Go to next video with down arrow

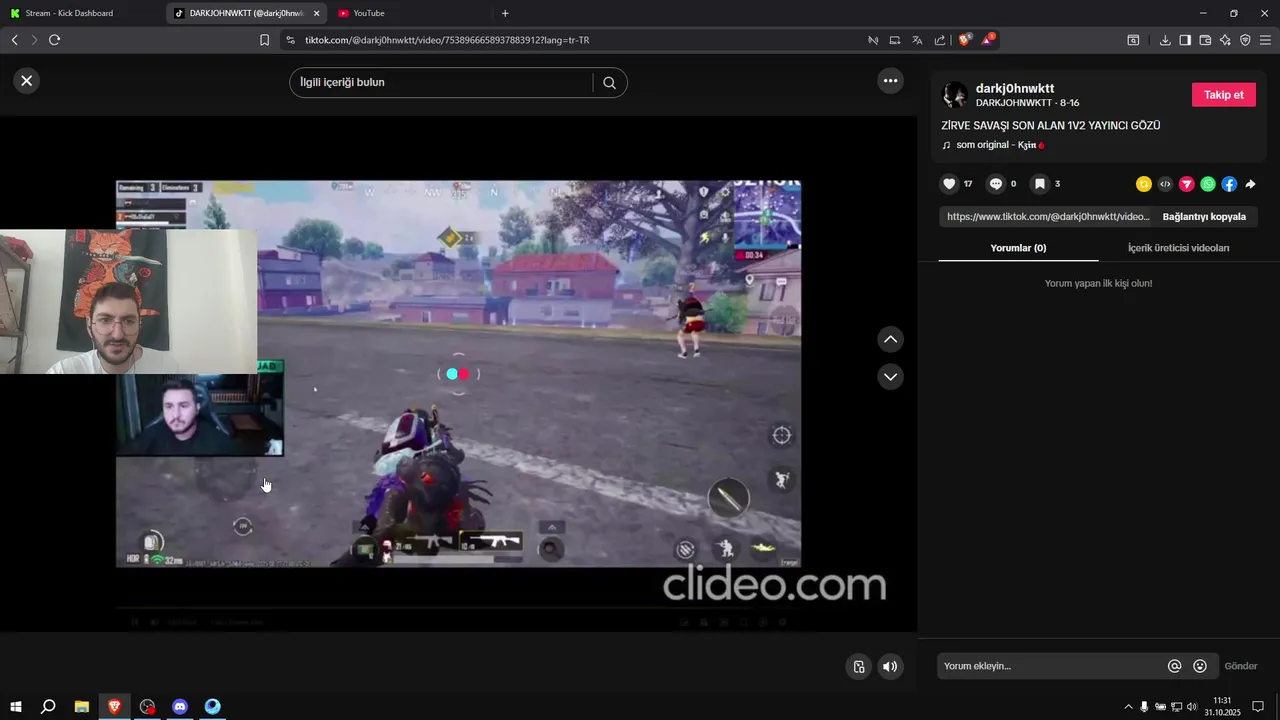pos(890,377)
